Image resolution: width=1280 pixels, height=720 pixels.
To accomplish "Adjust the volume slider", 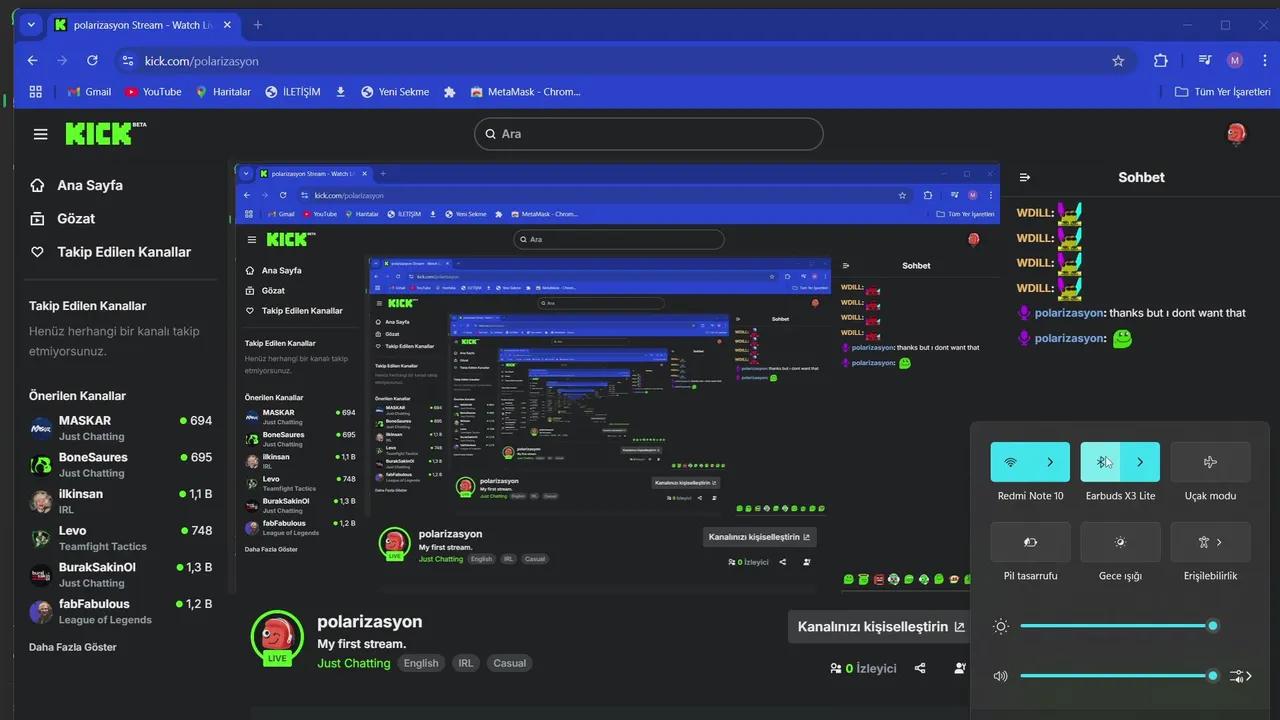I will coord(1117,676).
